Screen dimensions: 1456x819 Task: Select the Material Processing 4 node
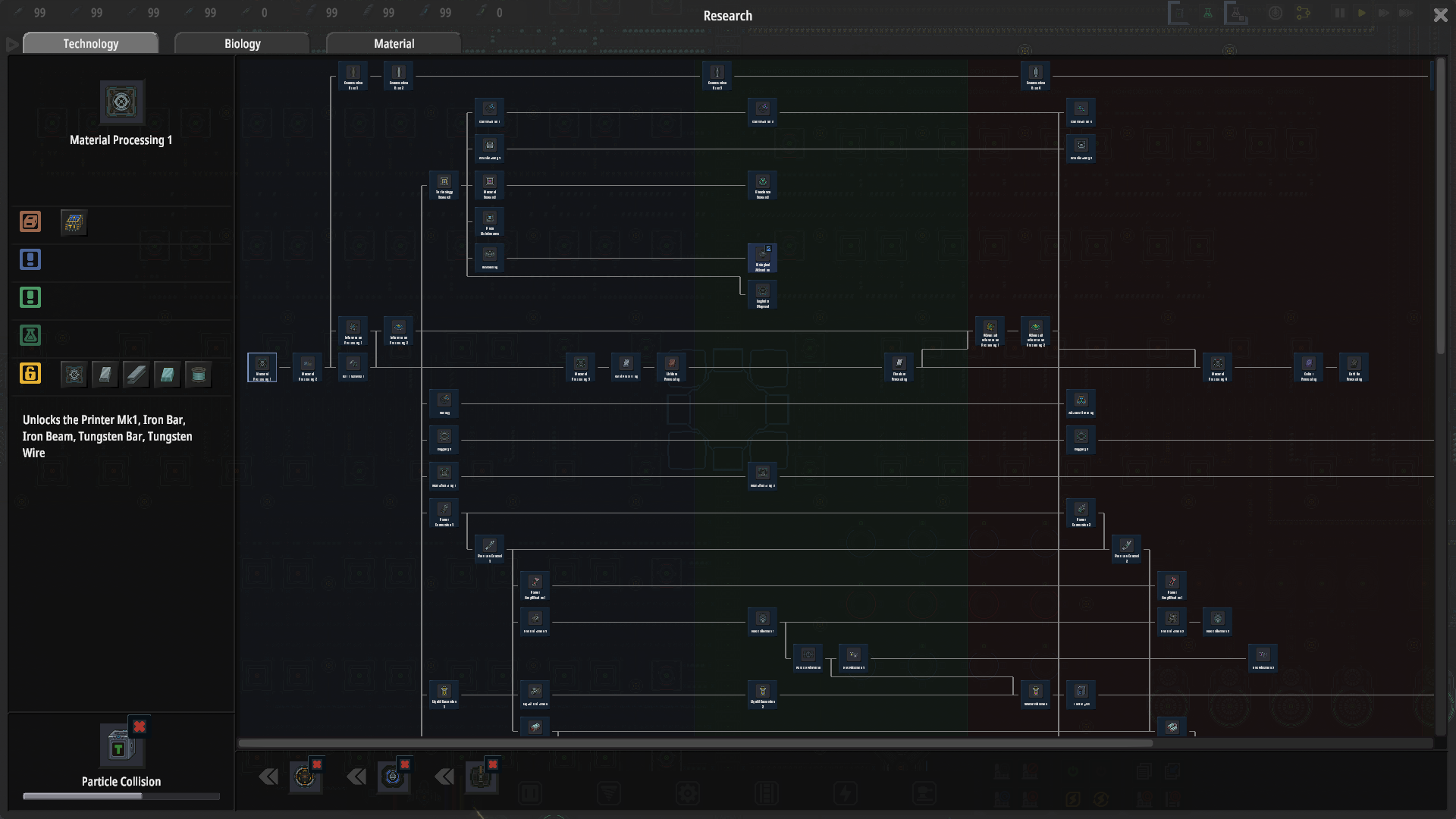(1218, 367)
